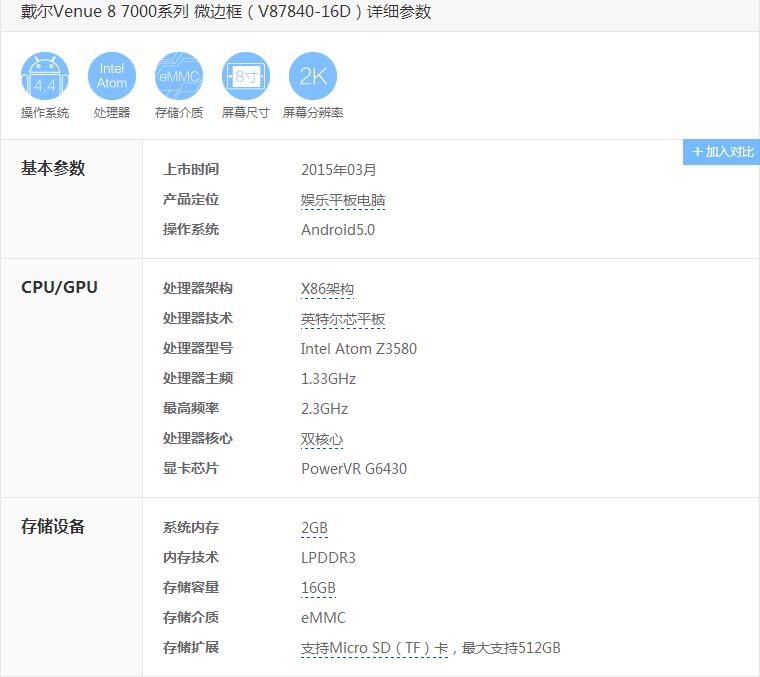This screenshot has height=677, width=760.
Task: Click the 系统内存 label
Action: pyautogui.click(x=191, y=528)
